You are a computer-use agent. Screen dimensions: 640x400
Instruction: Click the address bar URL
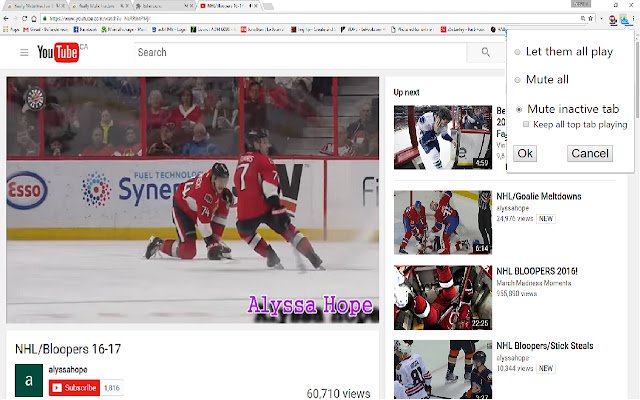100,18
